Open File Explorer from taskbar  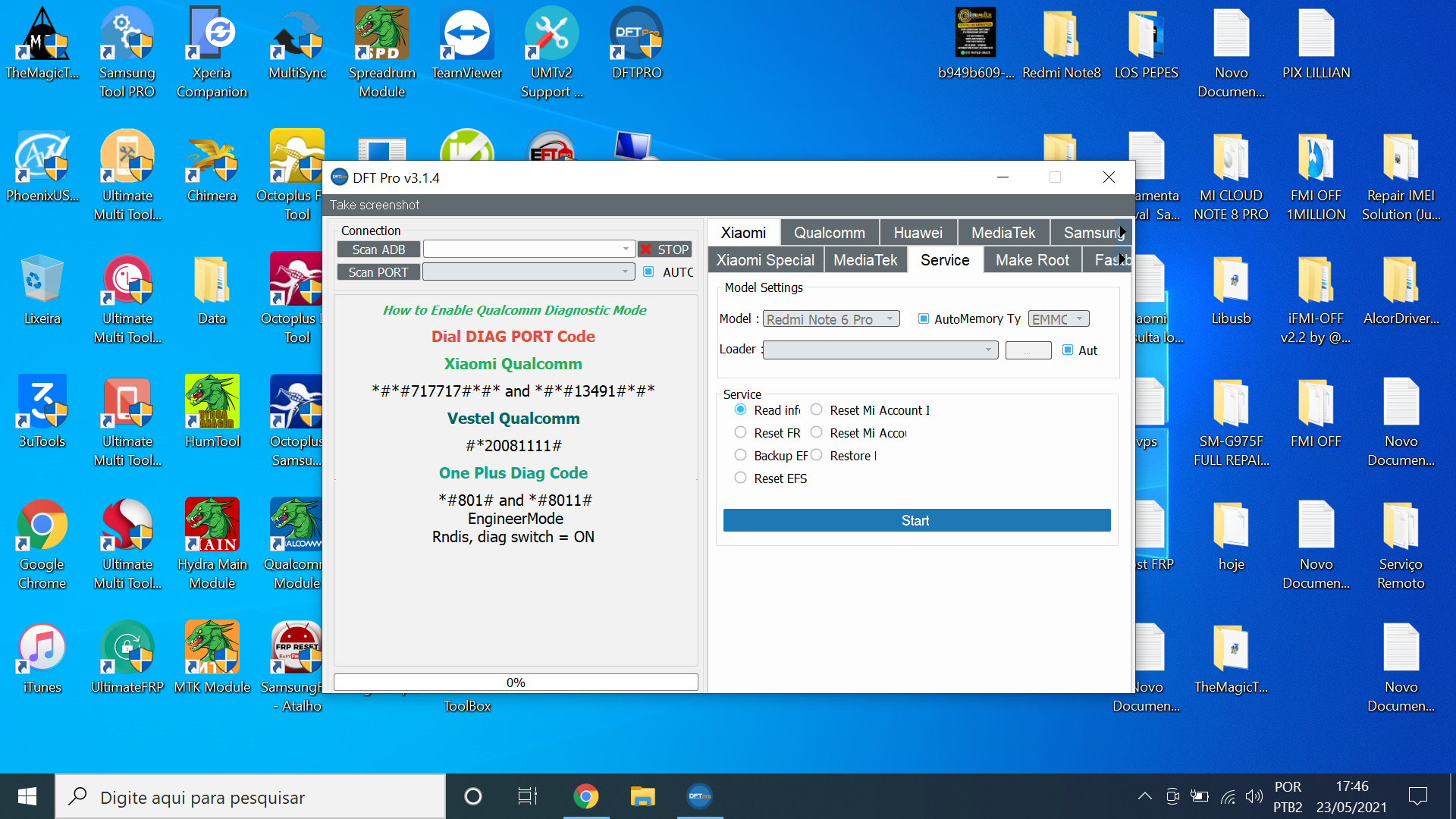click(x=642, y=796)
